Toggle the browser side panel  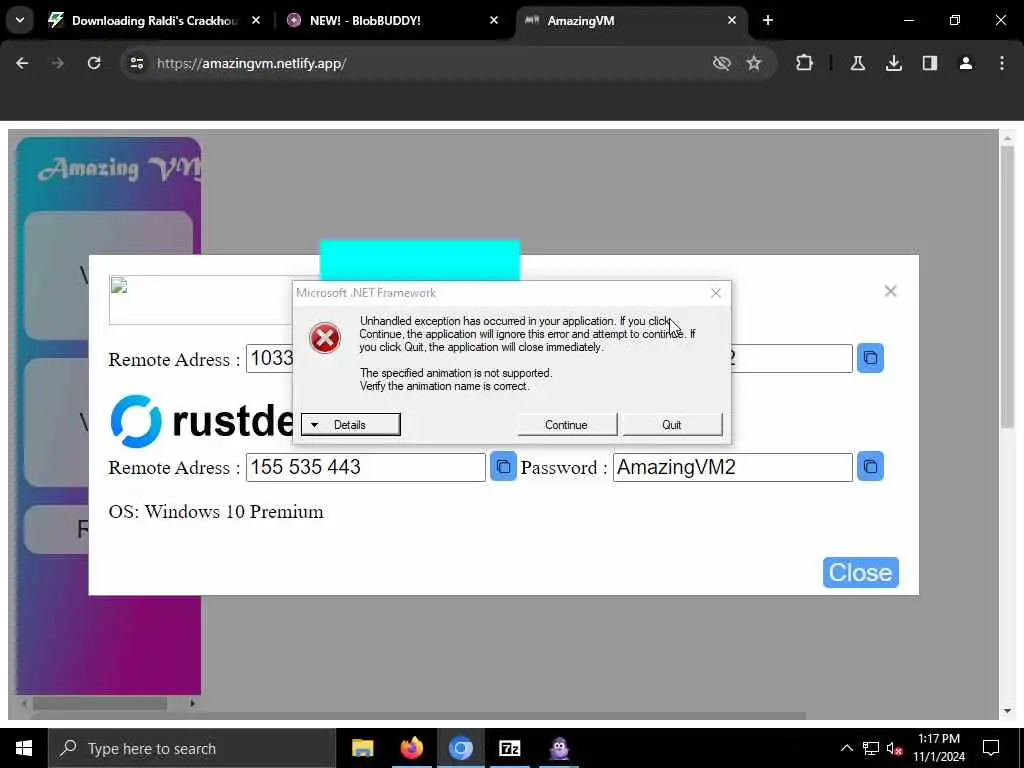930,63
